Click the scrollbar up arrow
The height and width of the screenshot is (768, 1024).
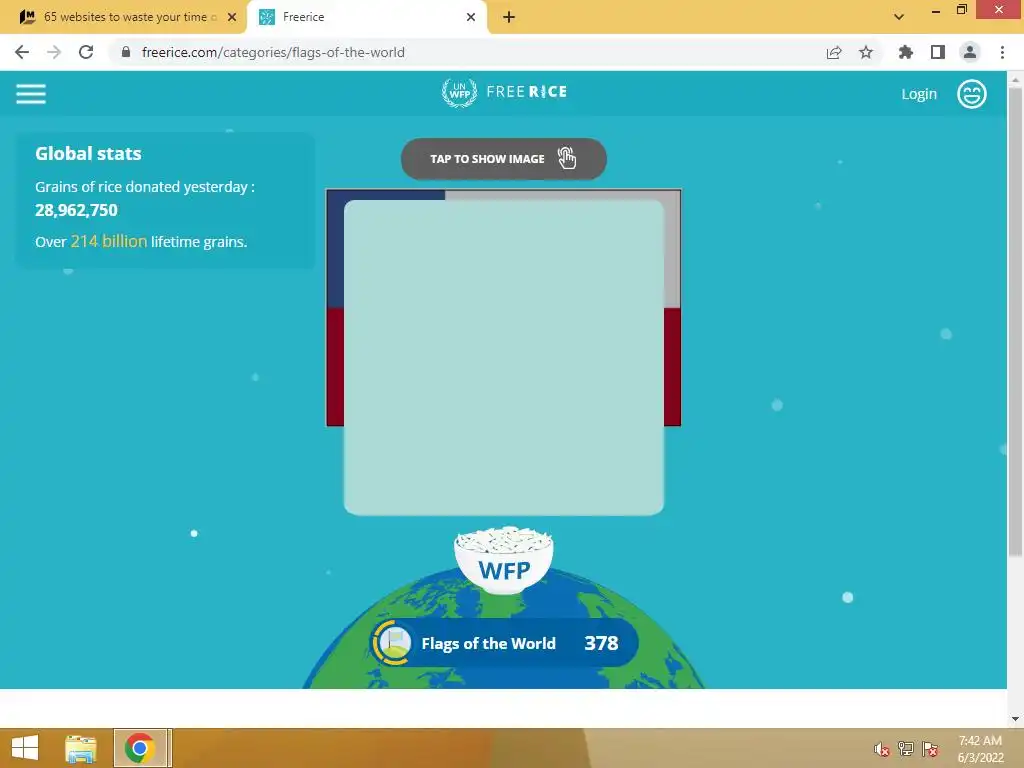point(1015,80)
